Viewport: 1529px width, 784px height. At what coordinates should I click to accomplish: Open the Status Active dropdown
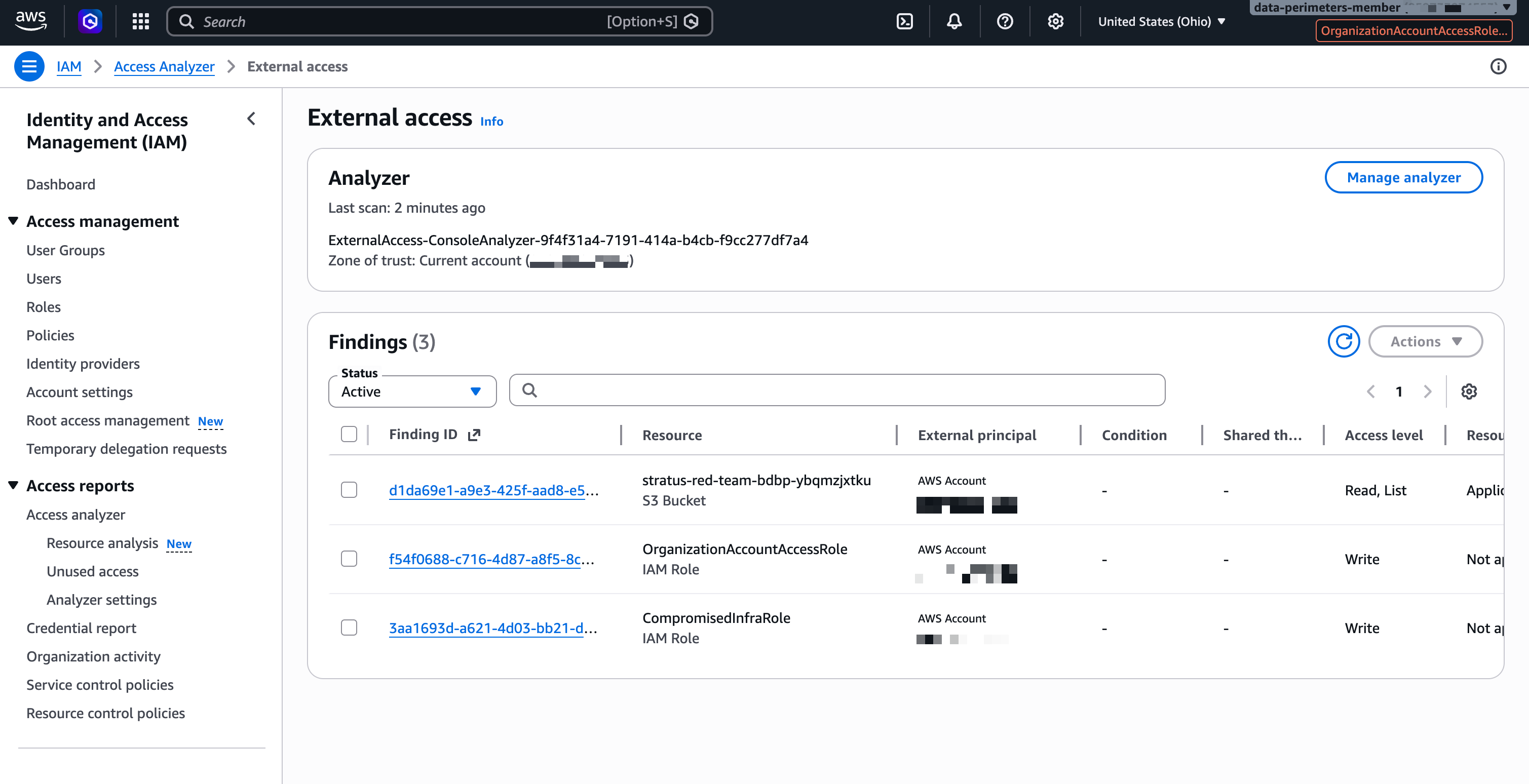tap(412, 391)
